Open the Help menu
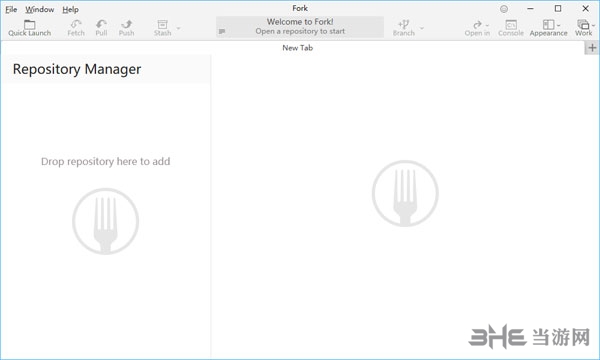Viewport: 600px width, 360px height. pos(70,9)
